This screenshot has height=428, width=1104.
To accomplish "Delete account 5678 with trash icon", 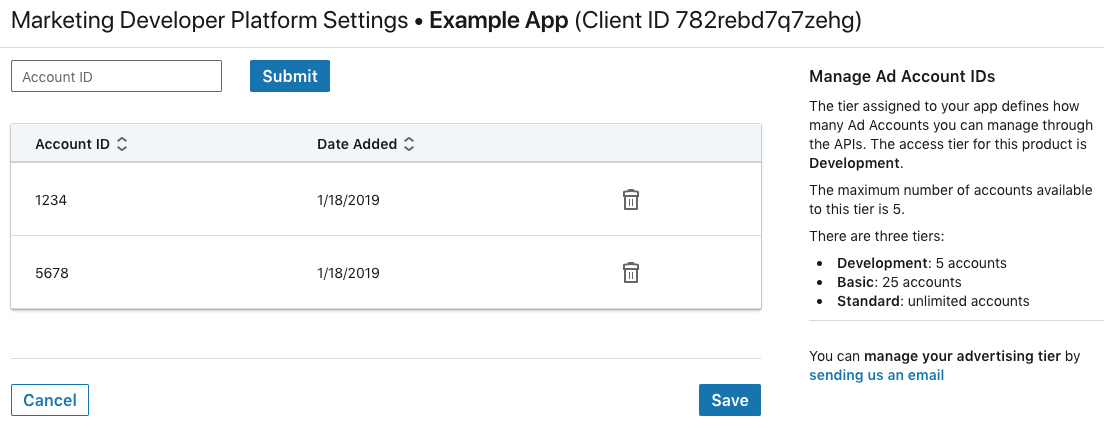I will pos(631,272).
